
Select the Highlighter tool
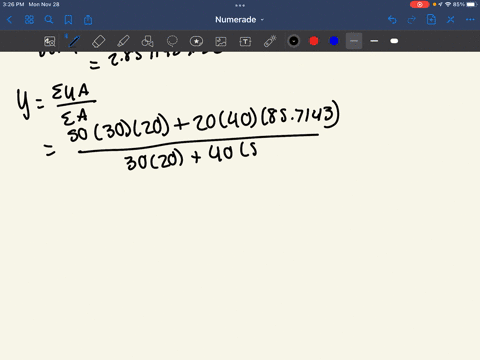point(123,41)
